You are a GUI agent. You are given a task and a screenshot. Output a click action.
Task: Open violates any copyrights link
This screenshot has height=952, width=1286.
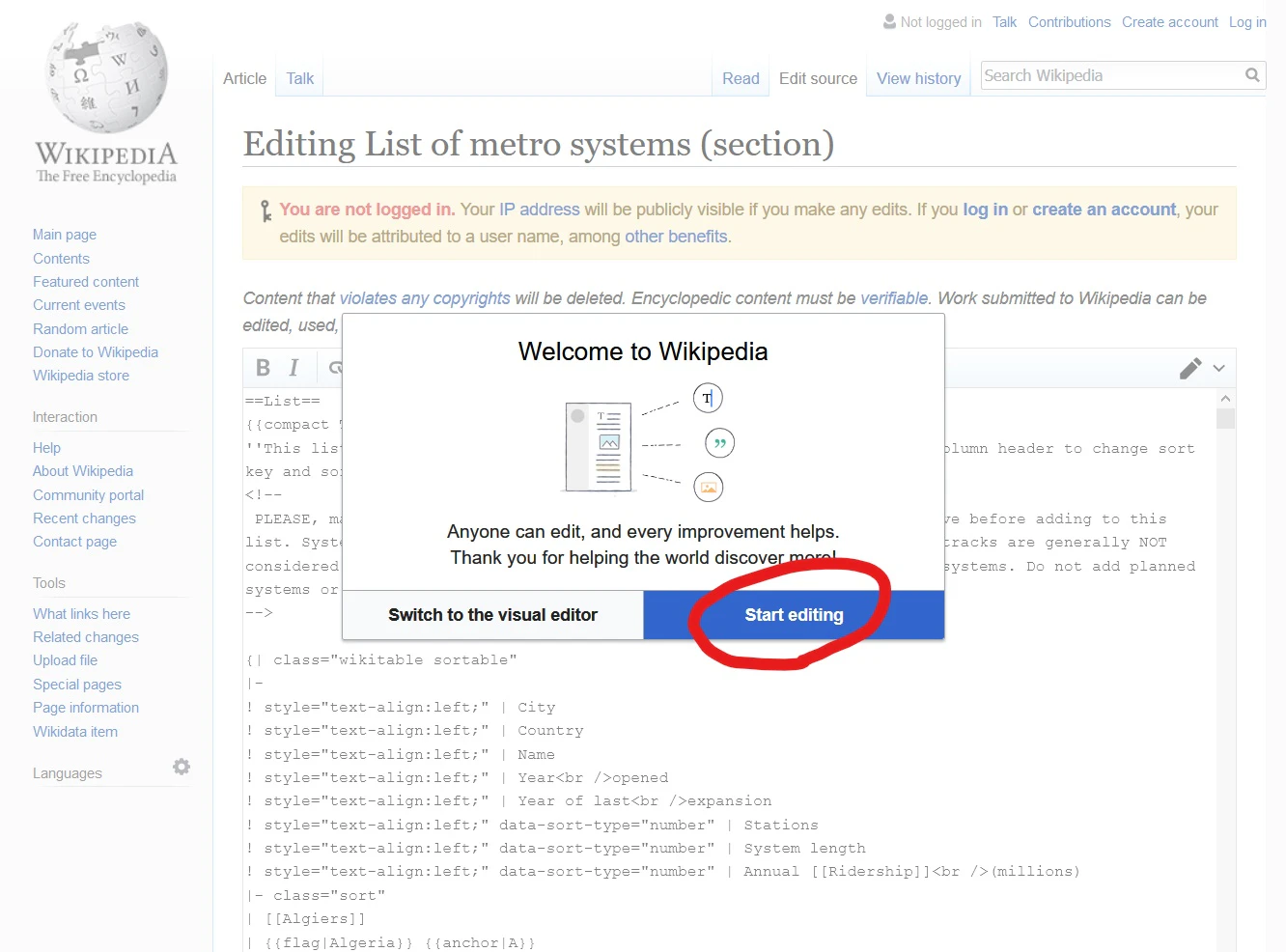(425, 298)
